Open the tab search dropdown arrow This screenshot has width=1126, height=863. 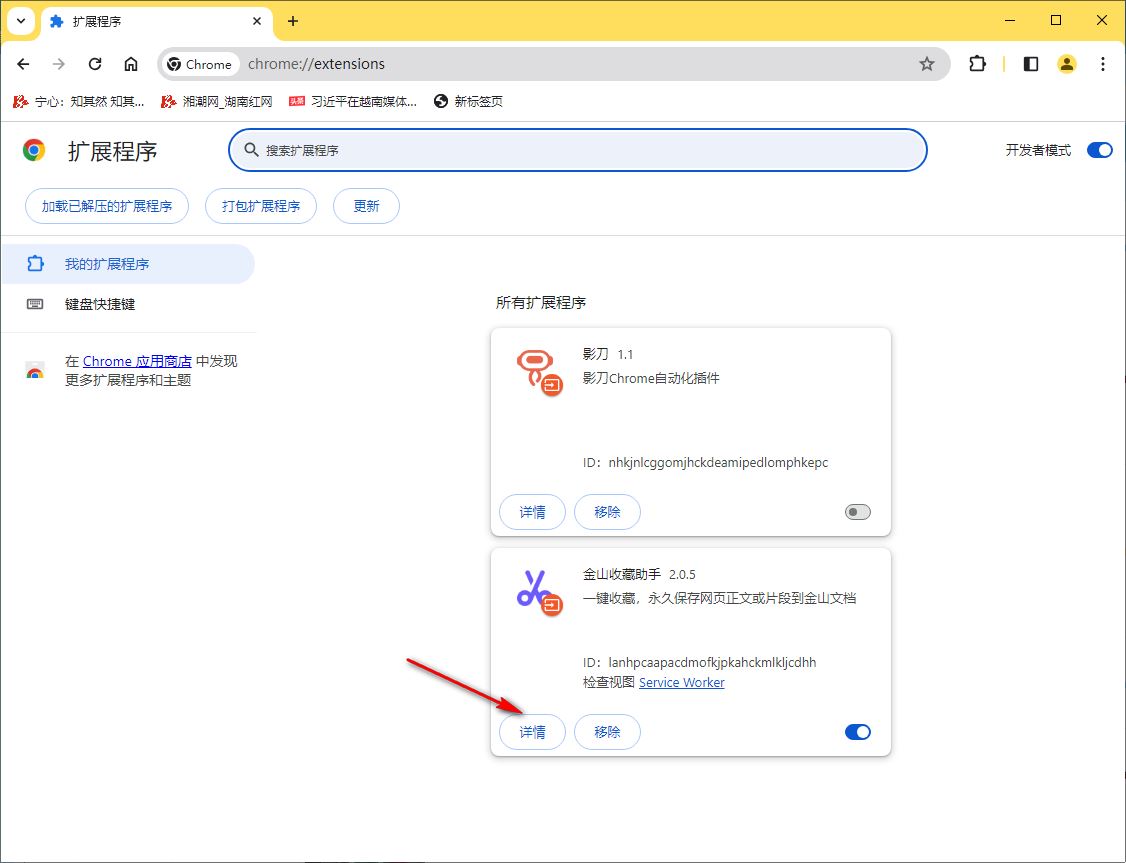tap(21, 21)
